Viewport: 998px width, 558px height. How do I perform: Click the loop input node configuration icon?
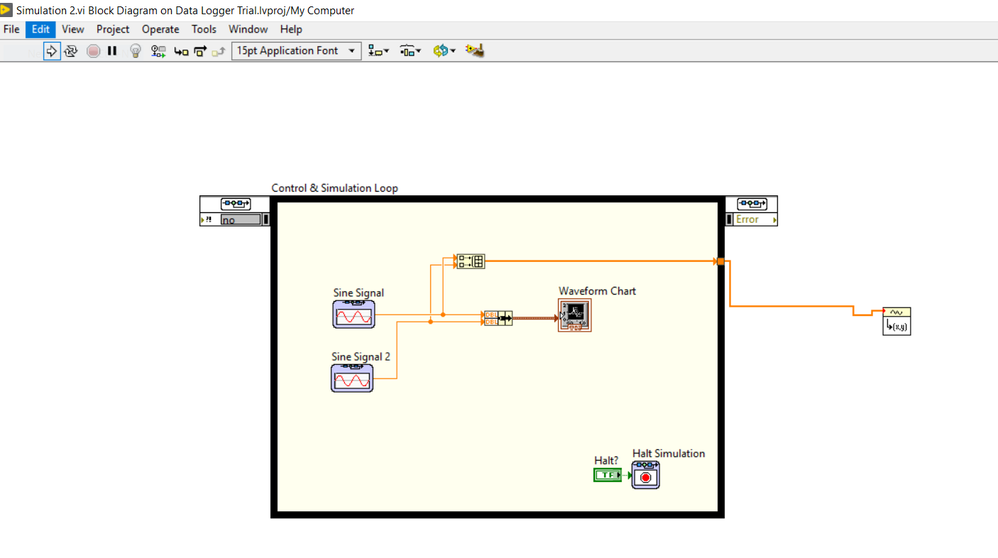(x=235, y=204)
